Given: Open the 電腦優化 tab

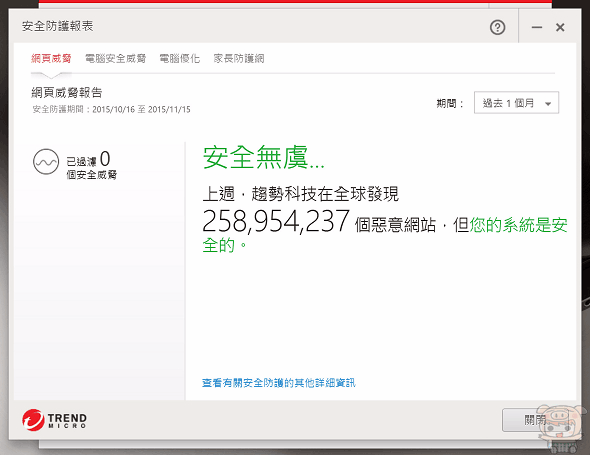Looking at the screenshot, I should click(179, 58).
